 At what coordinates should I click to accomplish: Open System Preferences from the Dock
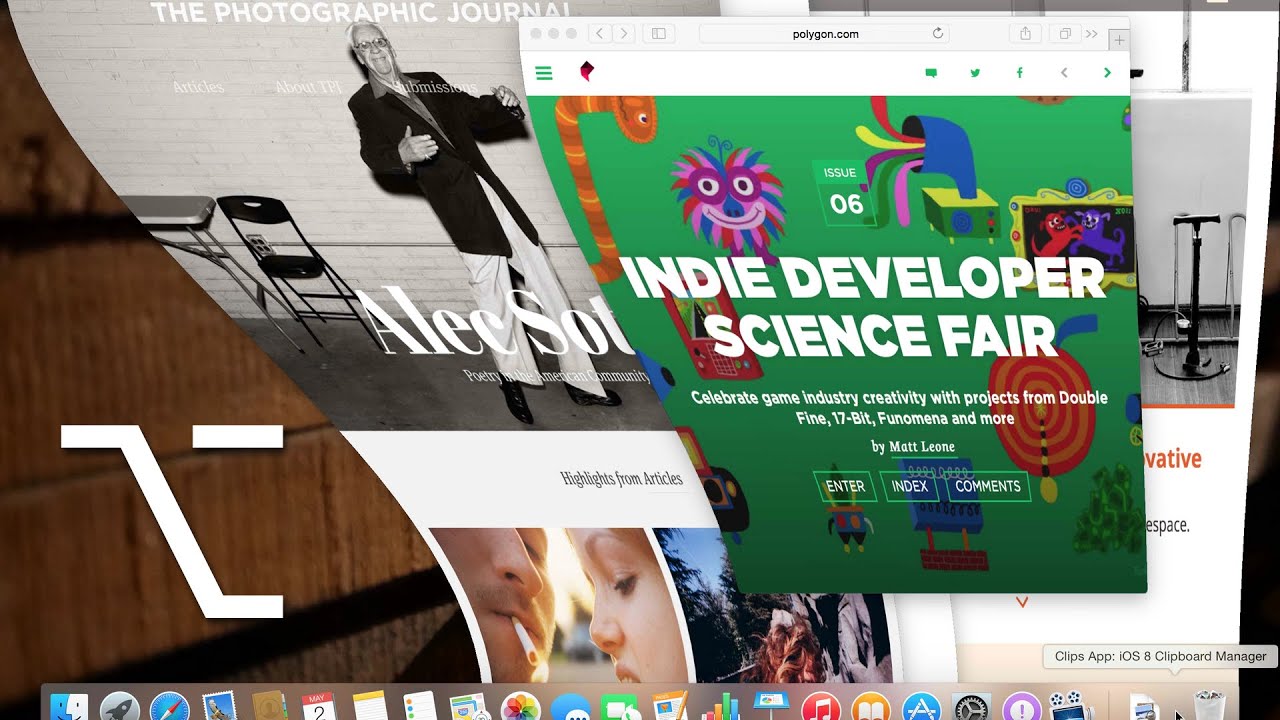(971, 707)
